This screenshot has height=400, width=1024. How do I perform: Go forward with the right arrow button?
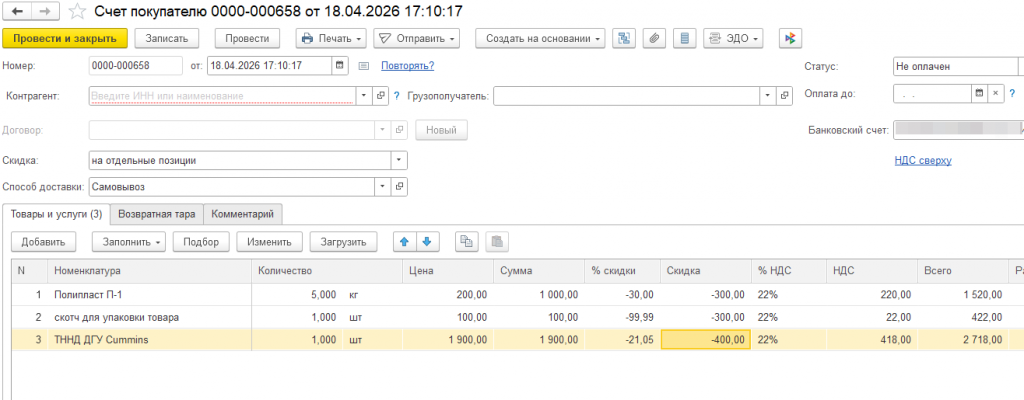pyautogui.click(x=45, y=11)
